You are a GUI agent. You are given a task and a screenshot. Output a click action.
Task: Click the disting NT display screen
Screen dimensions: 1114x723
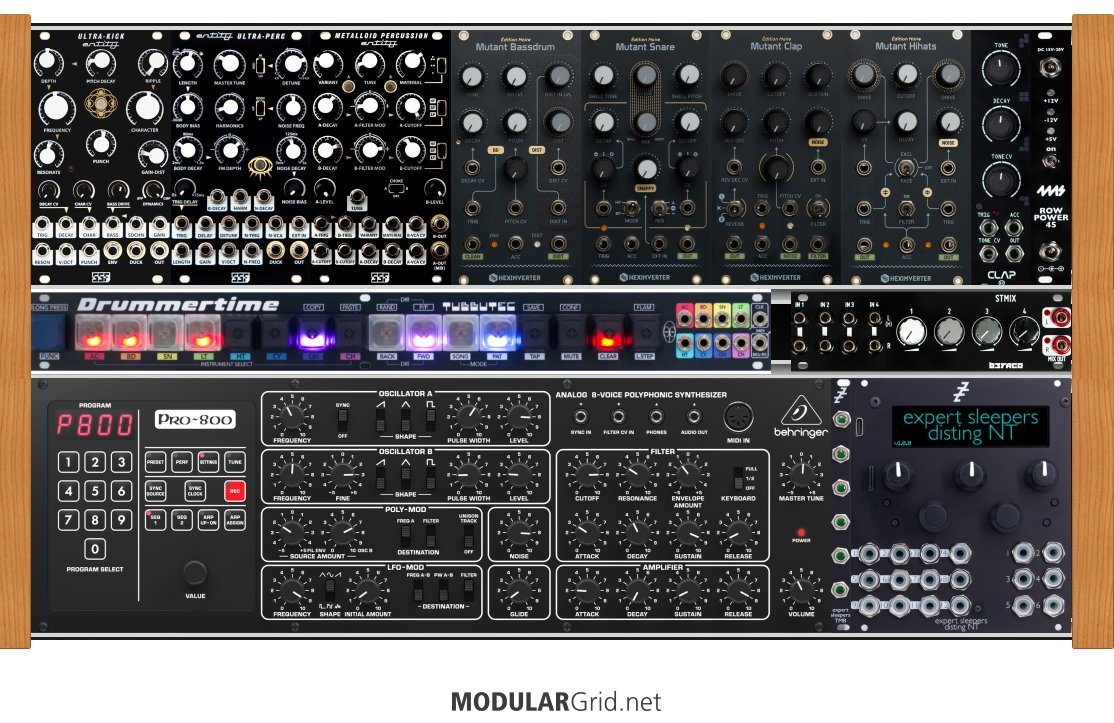pyautogui.click(x=969, y=426)
